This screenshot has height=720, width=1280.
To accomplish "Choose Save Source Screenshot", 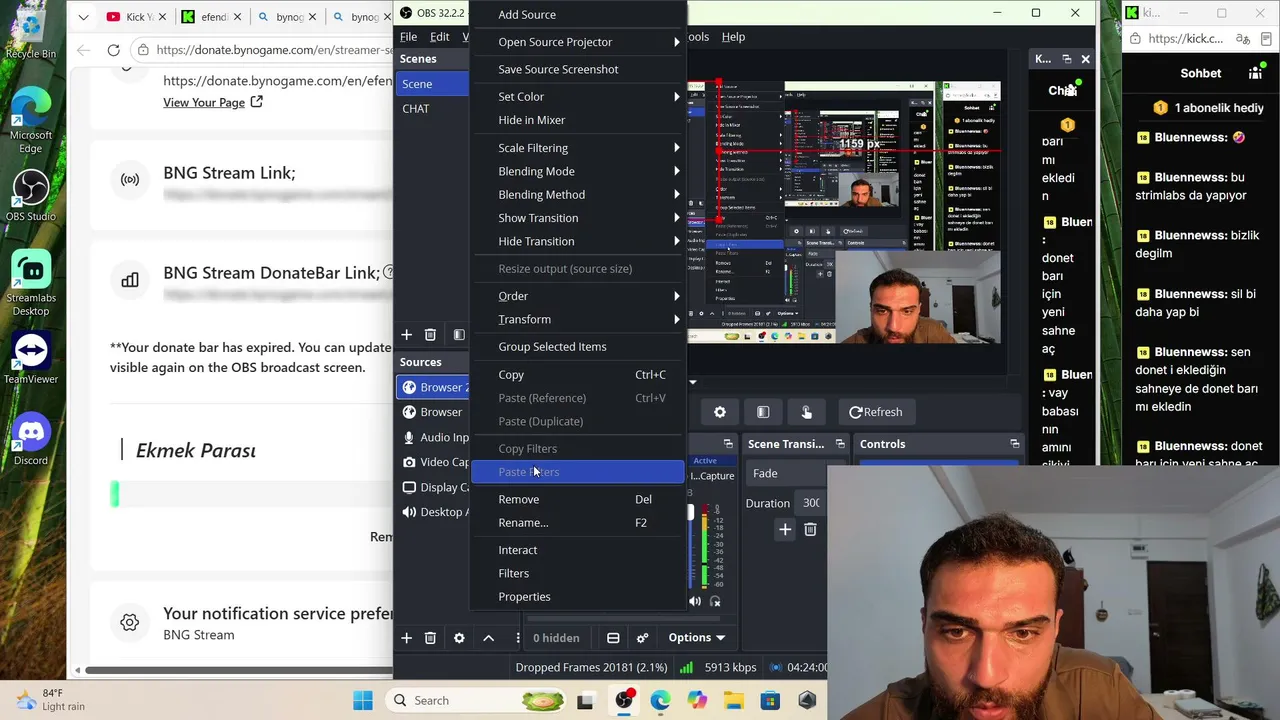I will coord(578,69).
